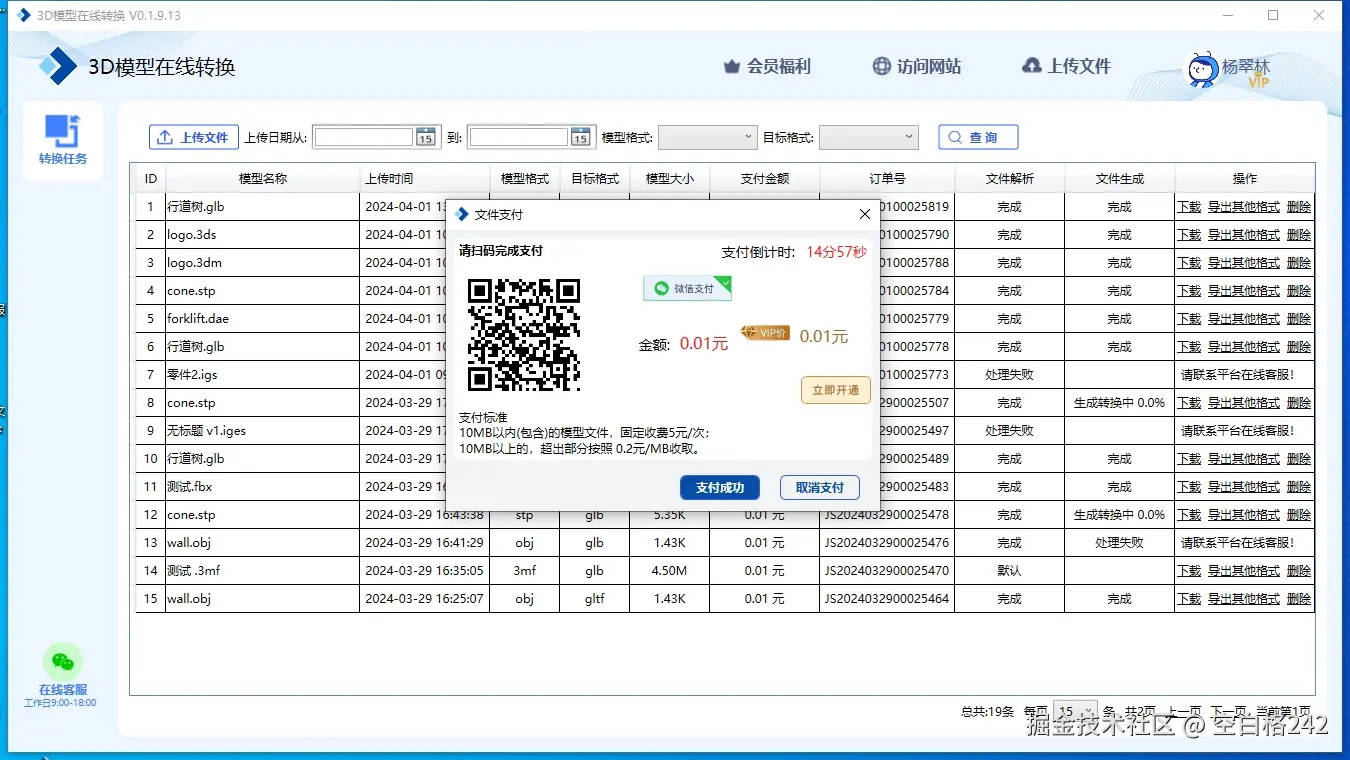Click 导出其他格式 for row 2 logo.3ds
1350x760 pixels.
coord(1244,235)
